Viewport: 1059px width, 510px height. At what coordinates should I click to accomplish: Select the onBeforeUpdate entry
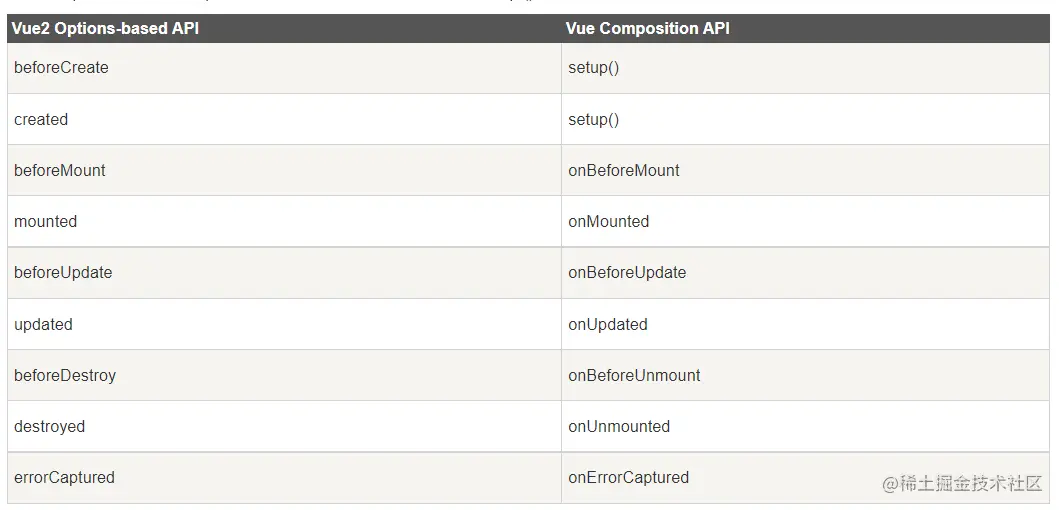click(627, 273)
